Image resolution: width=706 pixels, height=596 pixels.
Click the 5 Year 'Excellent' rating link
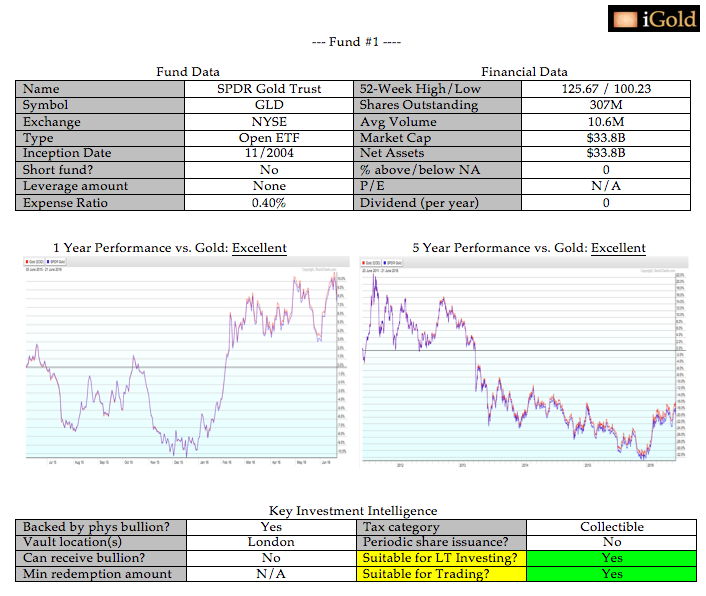(618, 248)
